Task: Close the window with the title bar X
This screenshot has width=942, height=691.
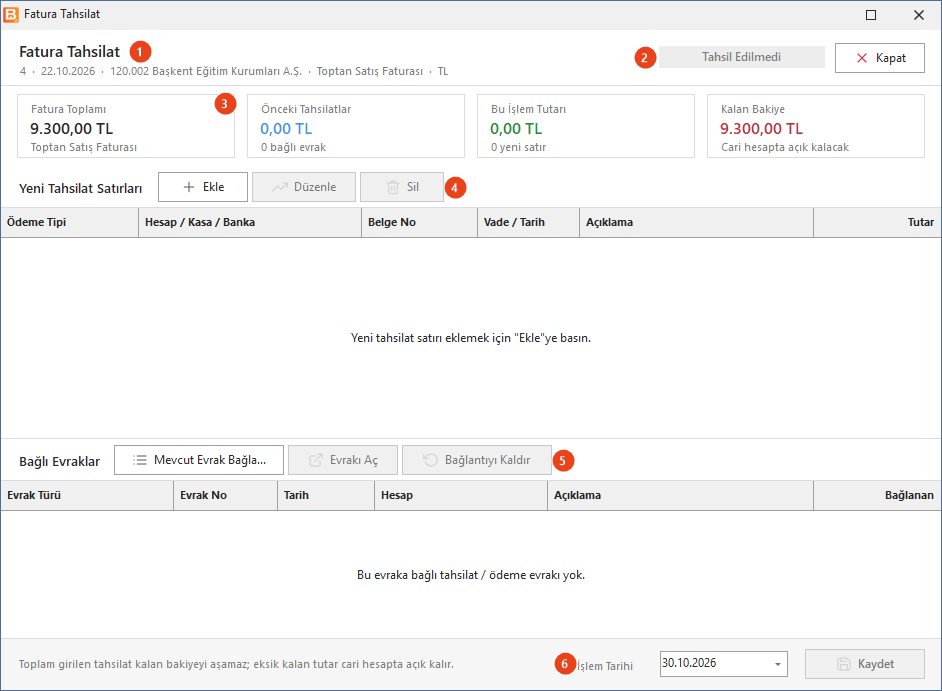Action: coord(919,15)
